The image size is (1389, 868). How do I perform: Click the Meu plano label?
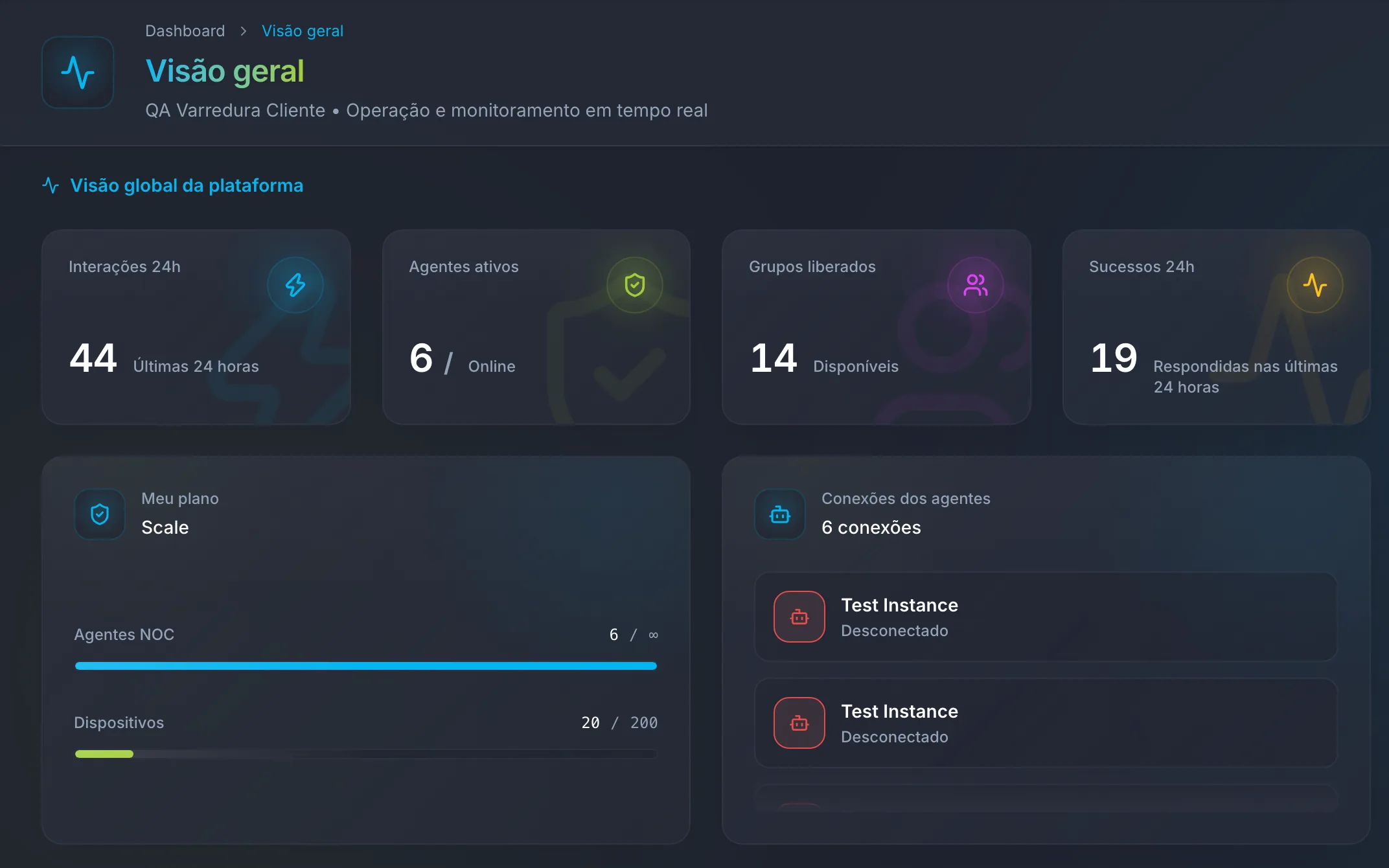click(x=180, y=499)
